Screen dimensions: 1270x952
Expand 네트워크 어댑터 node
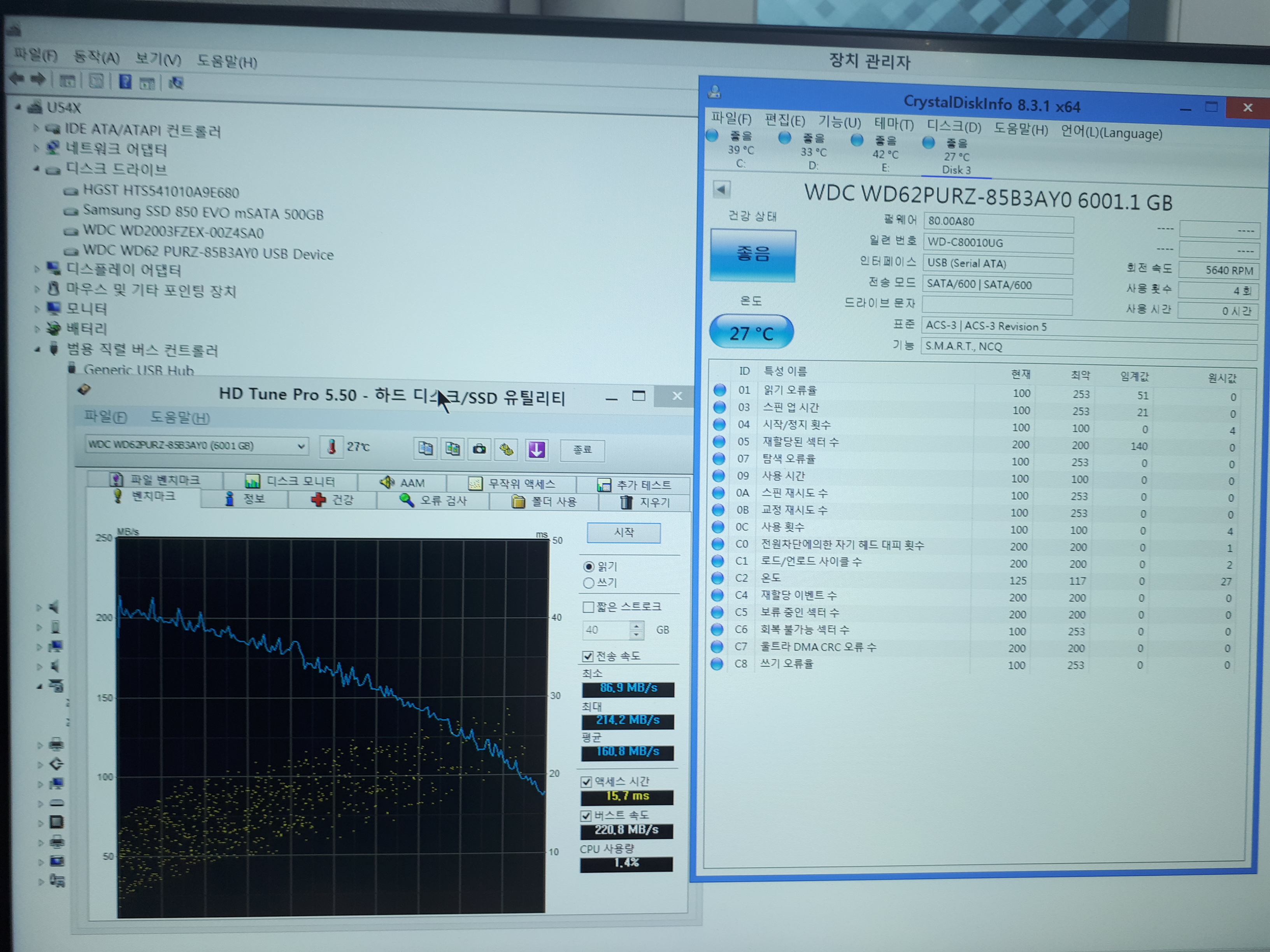pos(36,147)
